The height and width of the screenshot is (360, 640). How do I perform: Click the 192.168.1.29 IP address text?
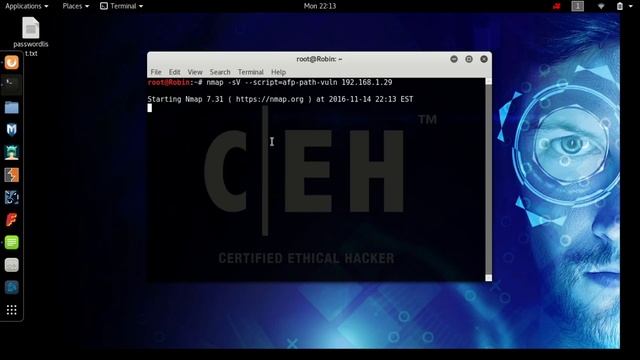pos(367,82)
